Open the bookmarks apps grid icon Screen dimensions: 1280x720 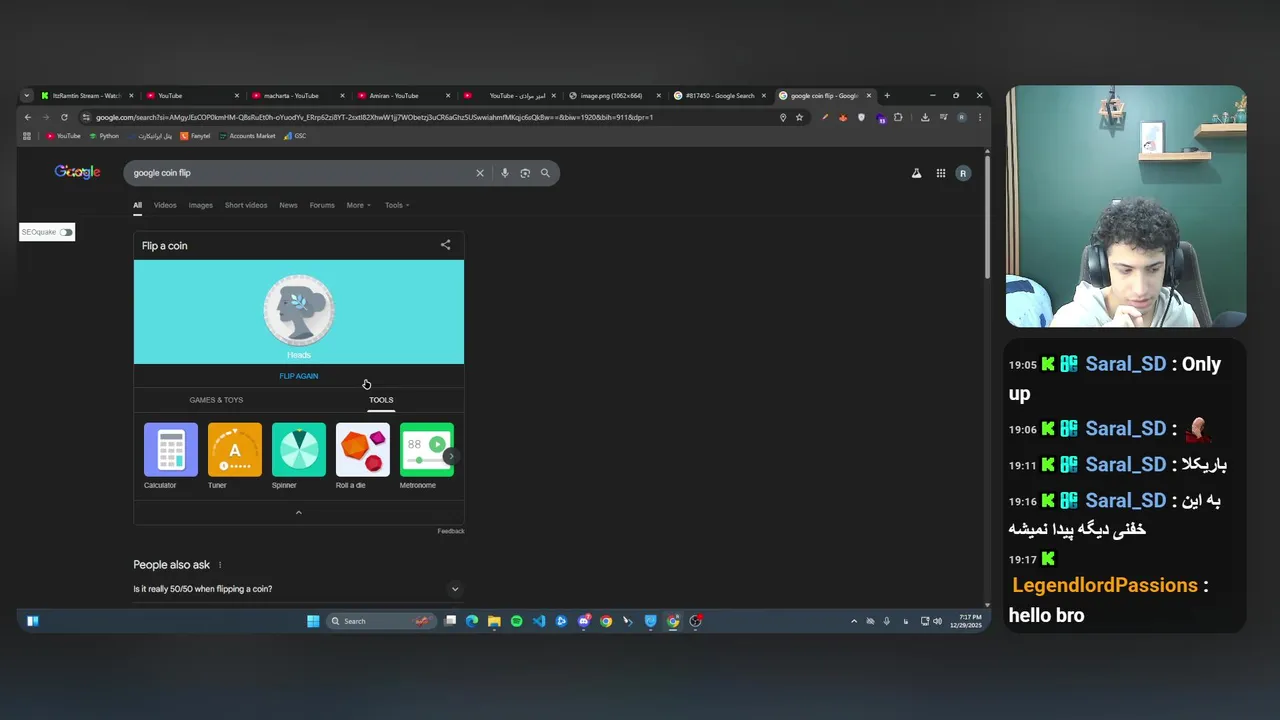[27, 136]
